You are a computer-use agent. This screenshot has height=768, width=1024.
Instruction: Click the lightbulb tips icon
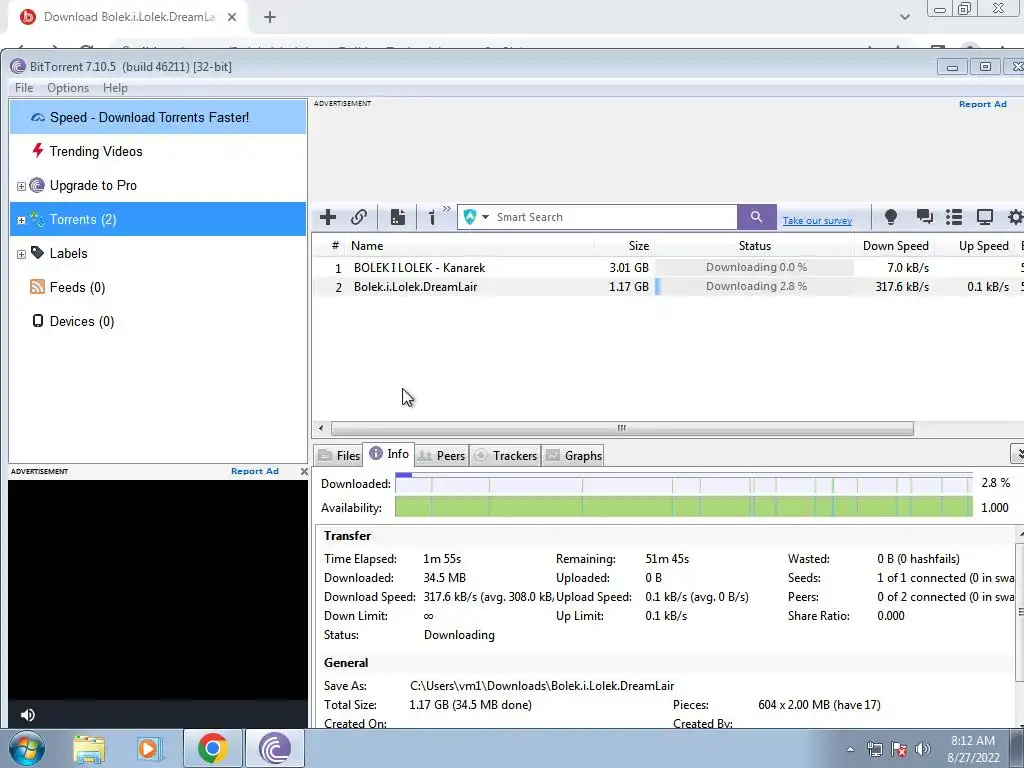coord(891,217)
